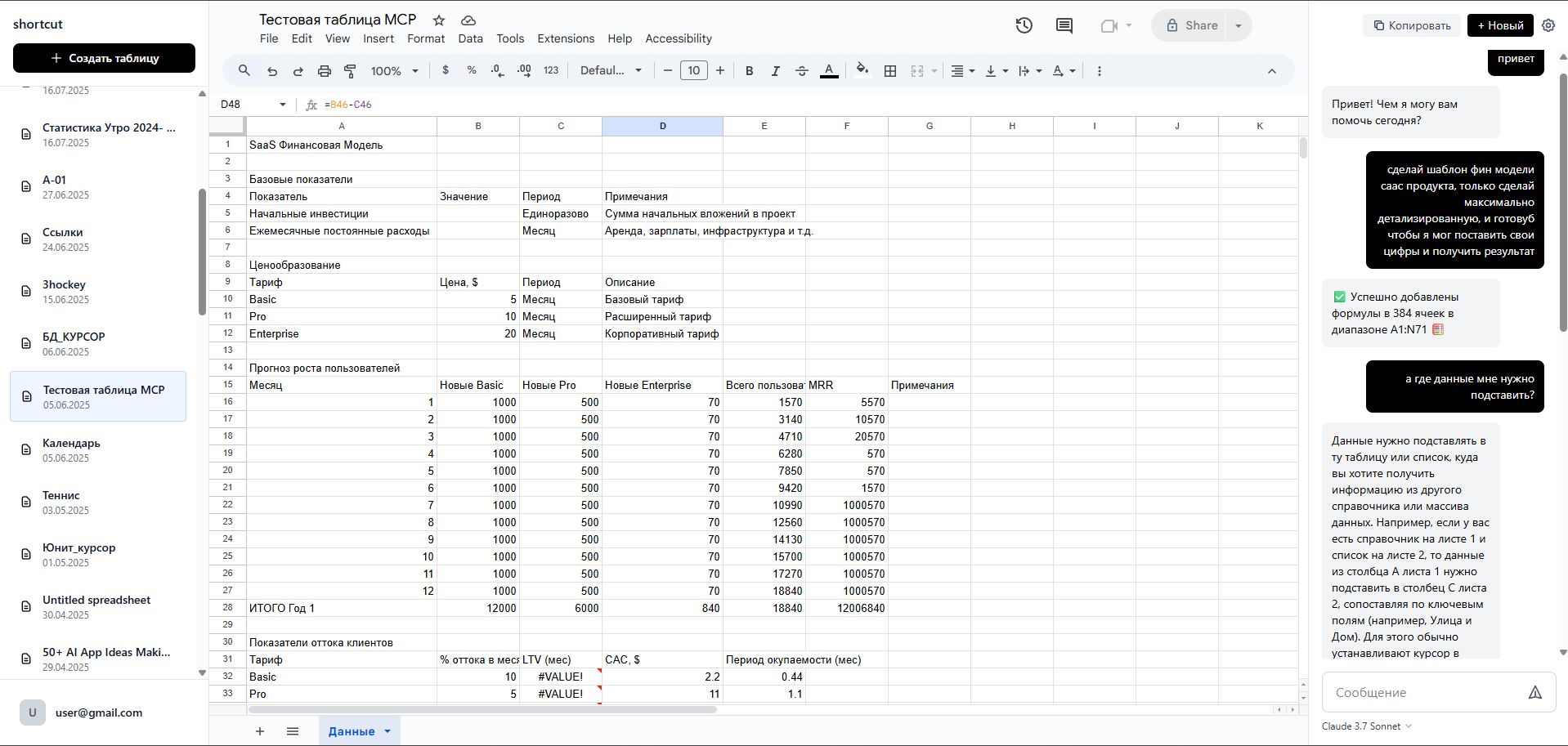Click the name box showing D48
The width and height of the screenshot is (1568, 746).
[253, 105]
